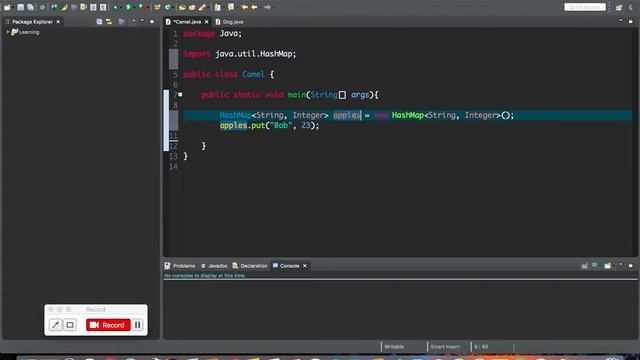Open Package Explorer View Menu icon
The height and width of the screenshot is (360, 640).
[133, 21]
